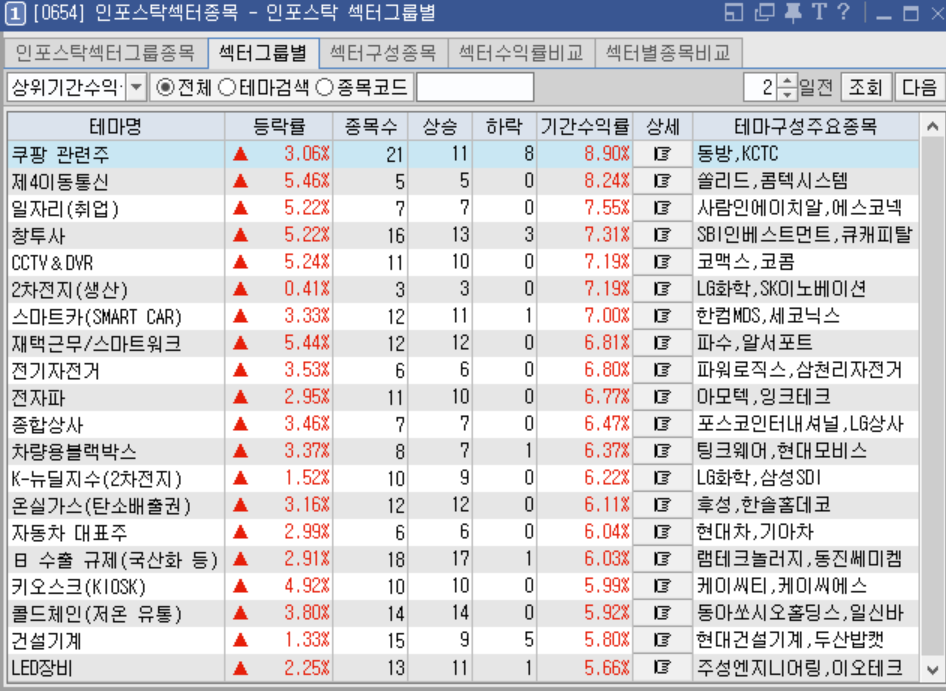Sort by 종목수 column header
The height and width of the screenshot is (691, 946).
pyautogui.click(x=370, y=127)
